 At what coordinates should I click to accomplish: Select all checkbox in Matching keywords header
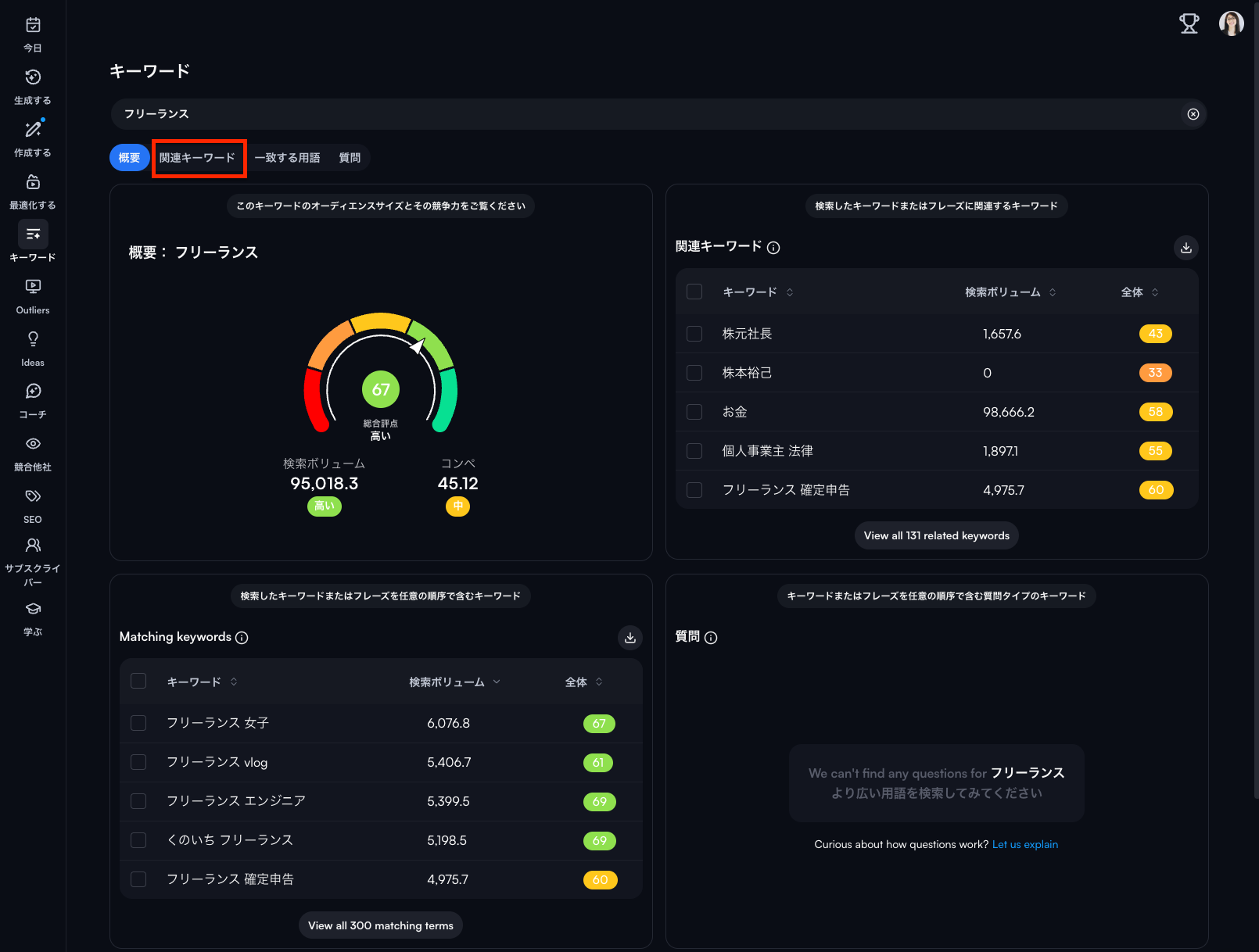pos(138,681)
